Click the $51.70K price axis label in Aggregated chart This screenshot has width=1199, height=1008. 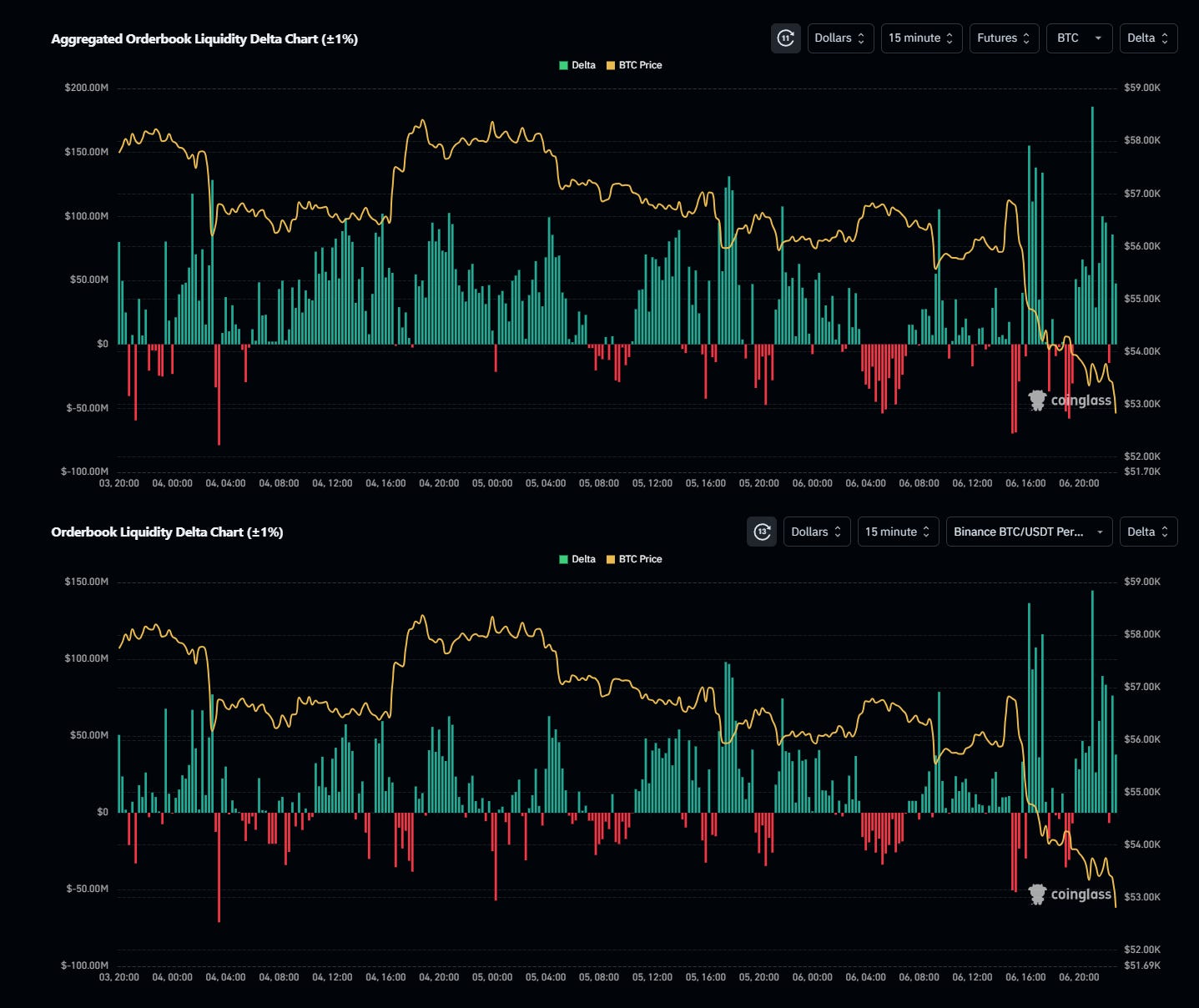coord(1142,471)
